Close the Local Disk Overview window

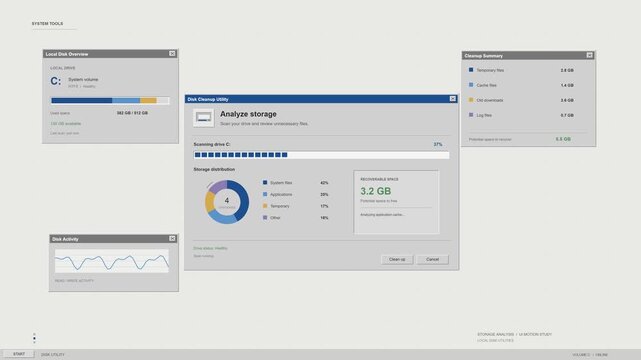(x=172, y=54)
